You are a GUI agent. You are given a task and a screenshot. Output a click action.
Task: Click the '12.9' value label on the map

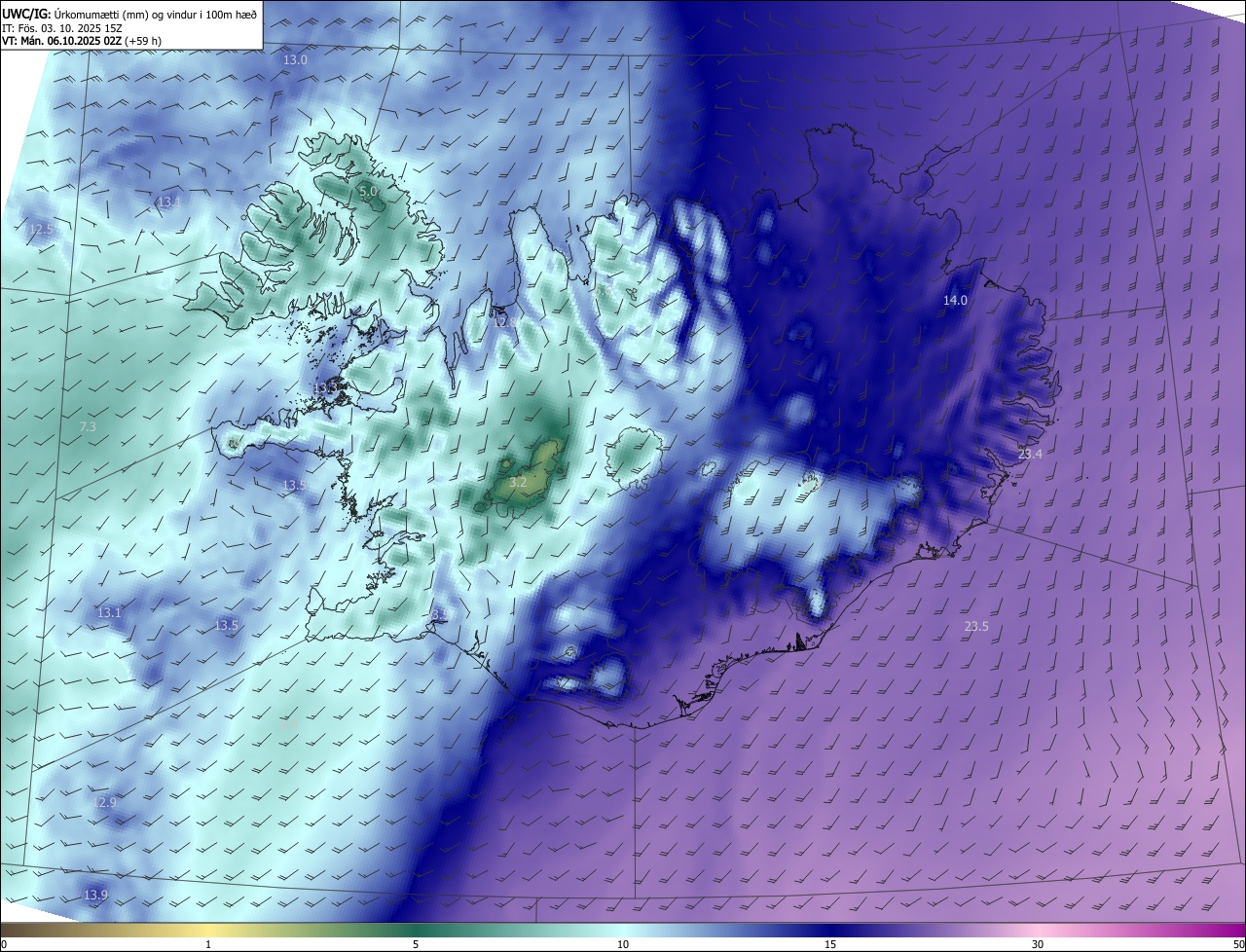tap(104, 803)
